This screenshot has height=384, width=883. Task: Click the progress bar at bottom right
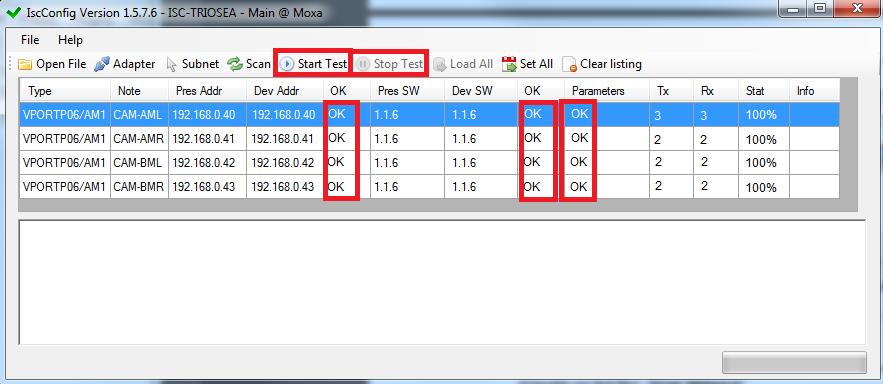(x=794, y=363)
